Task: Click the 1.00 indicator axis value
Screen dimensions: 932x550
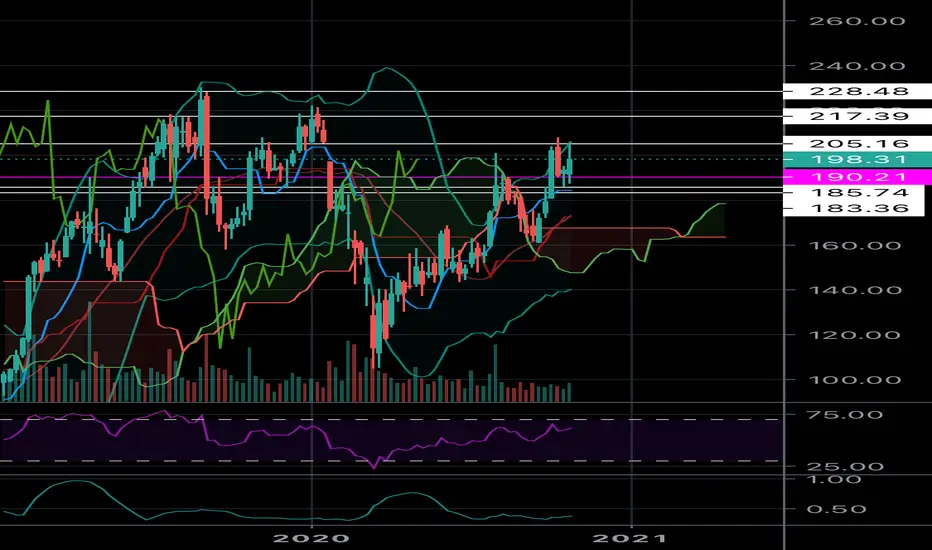Action: pyautogui.click(x=833, y=479)
